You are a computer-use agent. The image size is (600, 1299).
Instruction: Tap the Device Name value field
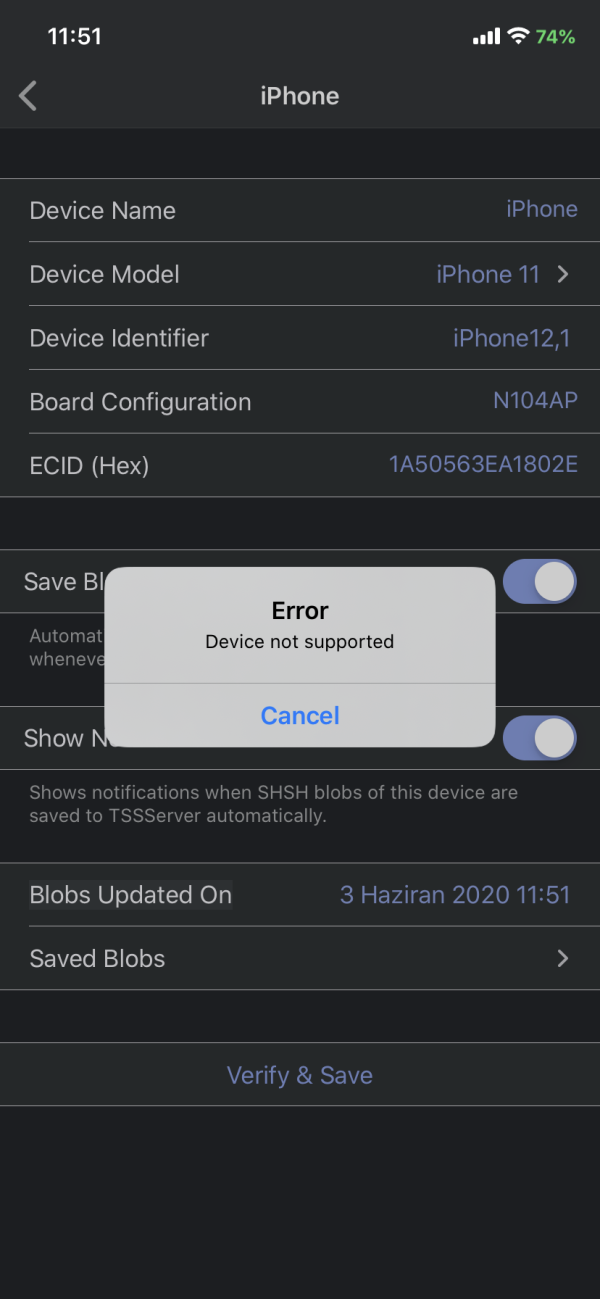click(x=541, y=209)
